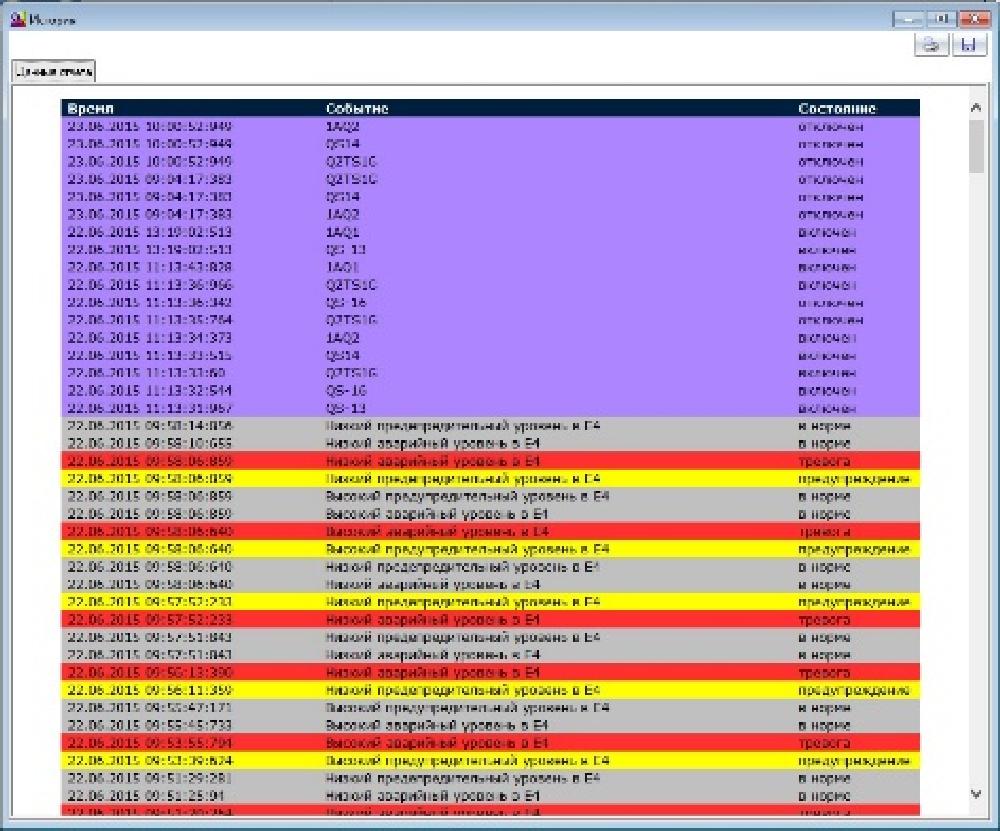Image resolution: width=1000 pixels, height=831 pixels.
Task: Select Q2TS16 event at 23.06.2015 09:04:17
Action: pos(490,179)
